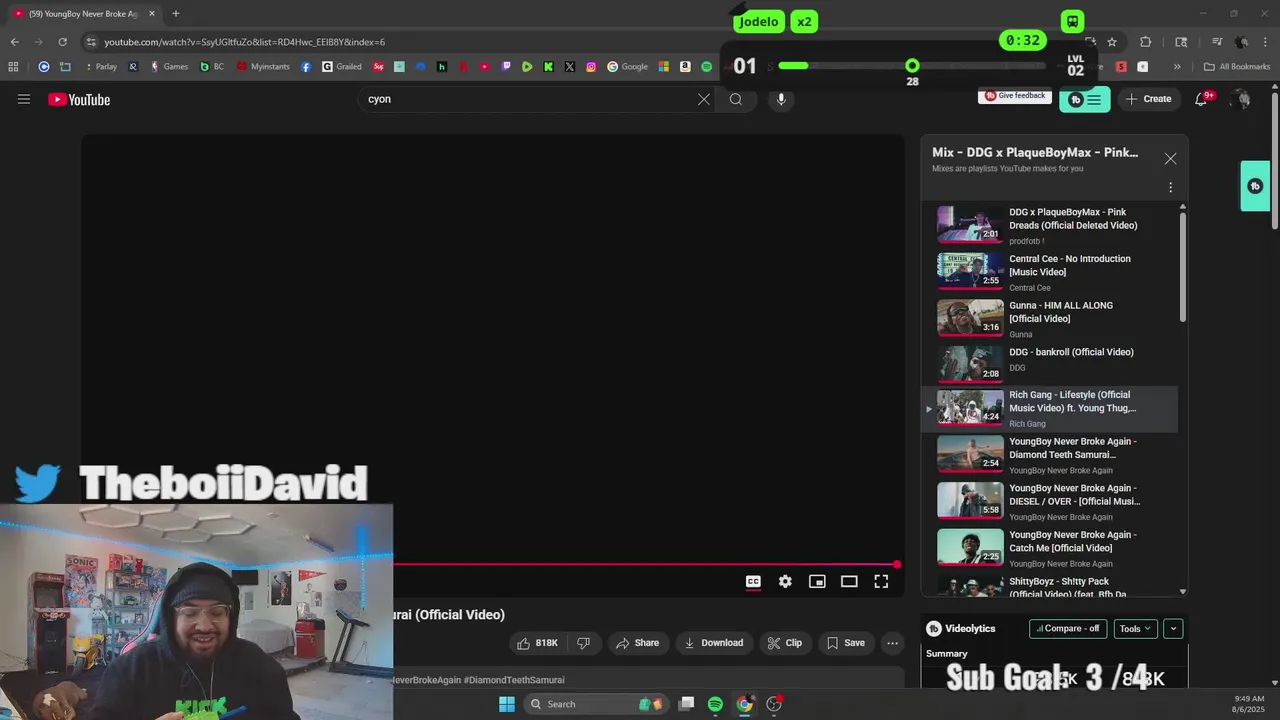Open the Google bookmark
The image size is (1280, 720).
point(628,67)
